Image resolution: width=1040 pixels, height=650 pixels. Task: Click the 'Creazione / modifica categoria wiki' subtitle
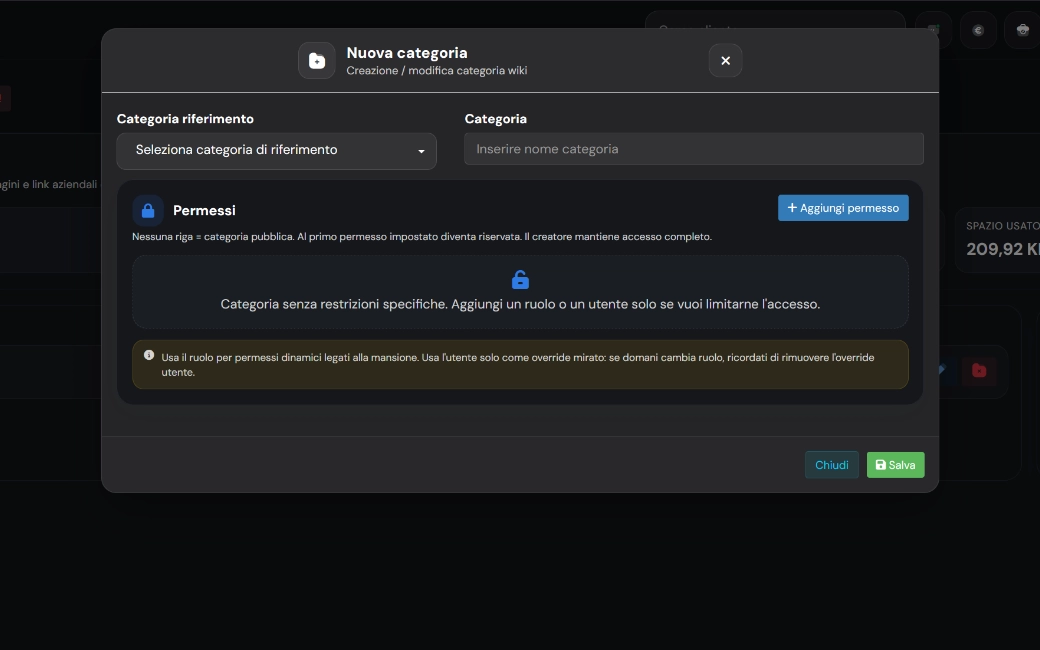coord(436,70)
